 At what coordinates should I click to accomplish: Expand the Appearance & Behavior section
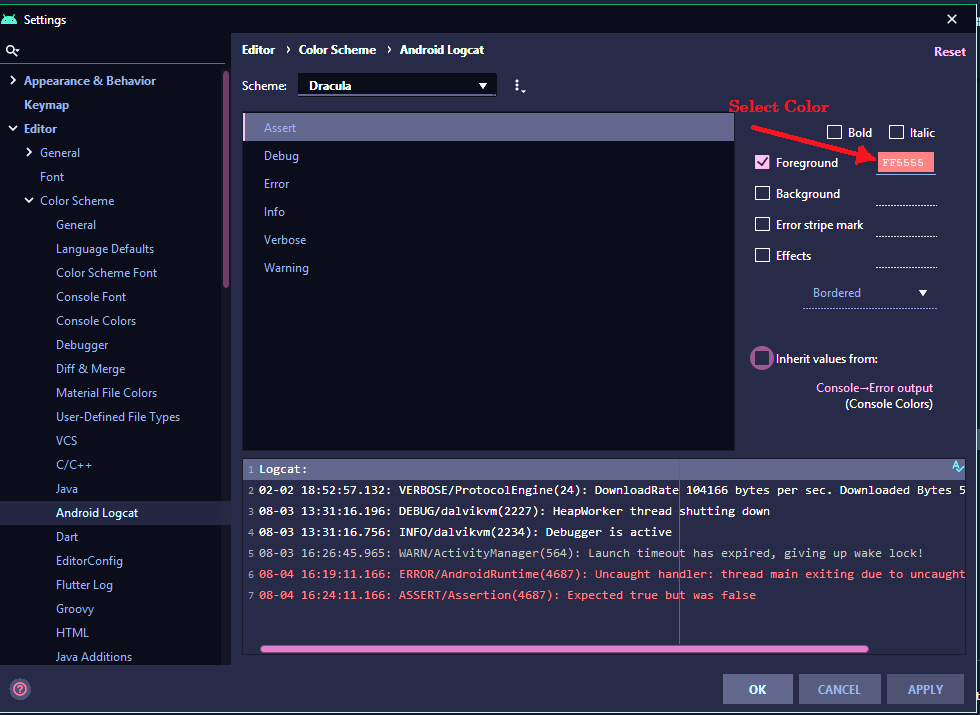pyautogui.click(x=13, y=81)
